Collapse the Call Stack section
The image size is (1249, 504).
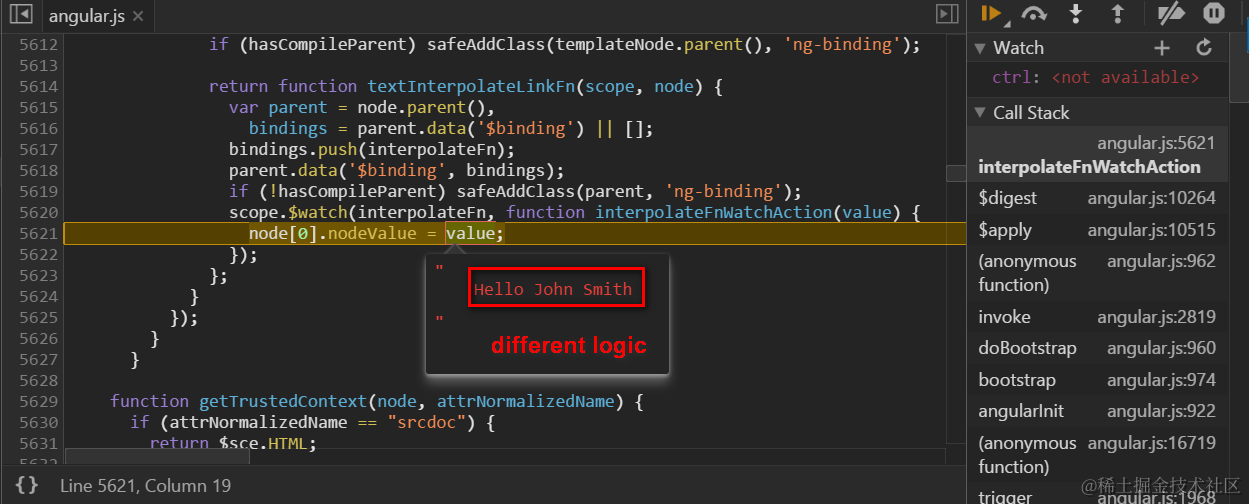pyautogui.click(x=979, y=113)
